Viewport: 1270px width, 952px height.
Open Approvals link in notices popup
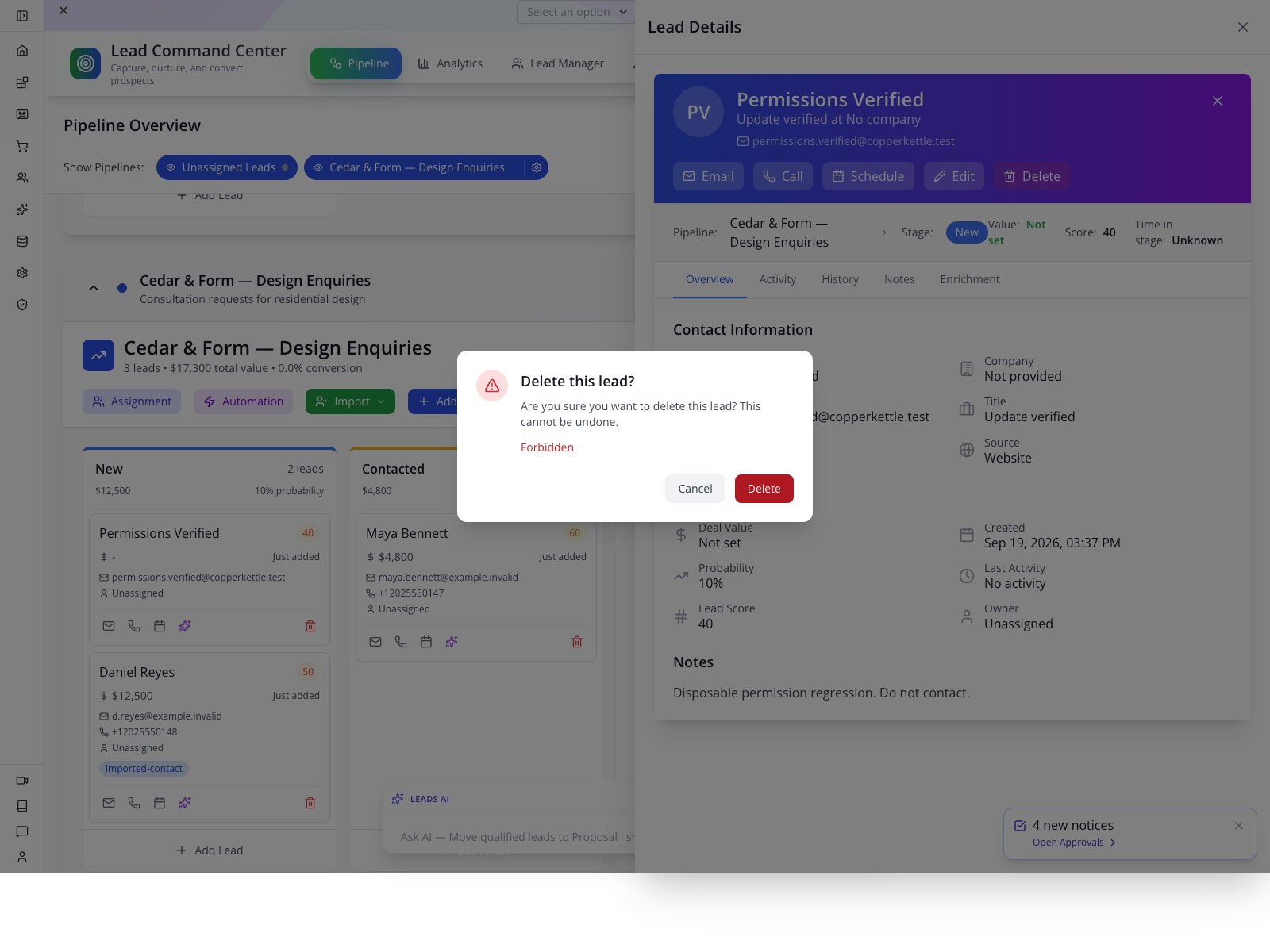[x=1074, y=843]
